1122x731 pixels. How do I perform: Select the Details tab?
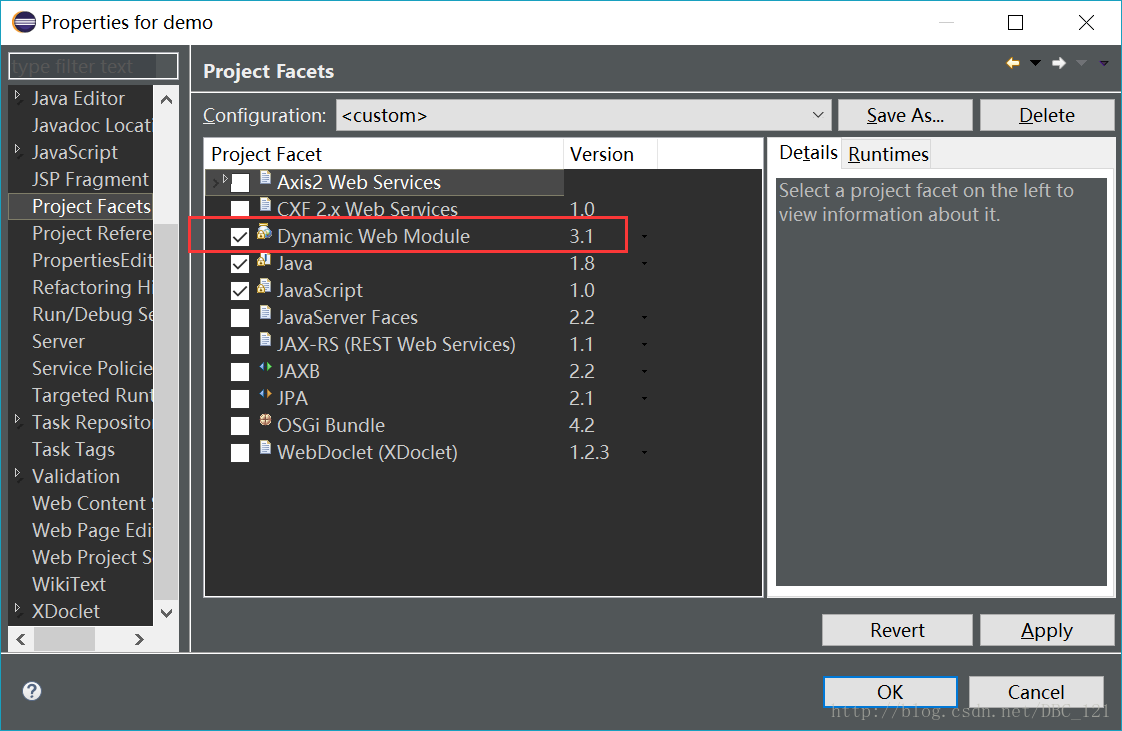(x=808, y=153)
